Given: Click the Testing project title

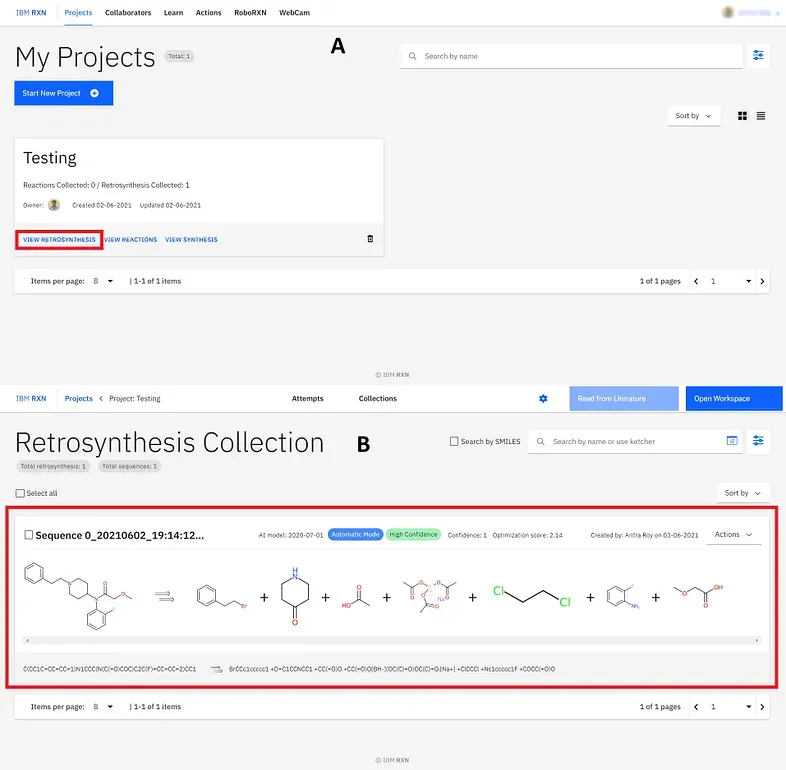Looking at the screenshot, I should (50, 158).
